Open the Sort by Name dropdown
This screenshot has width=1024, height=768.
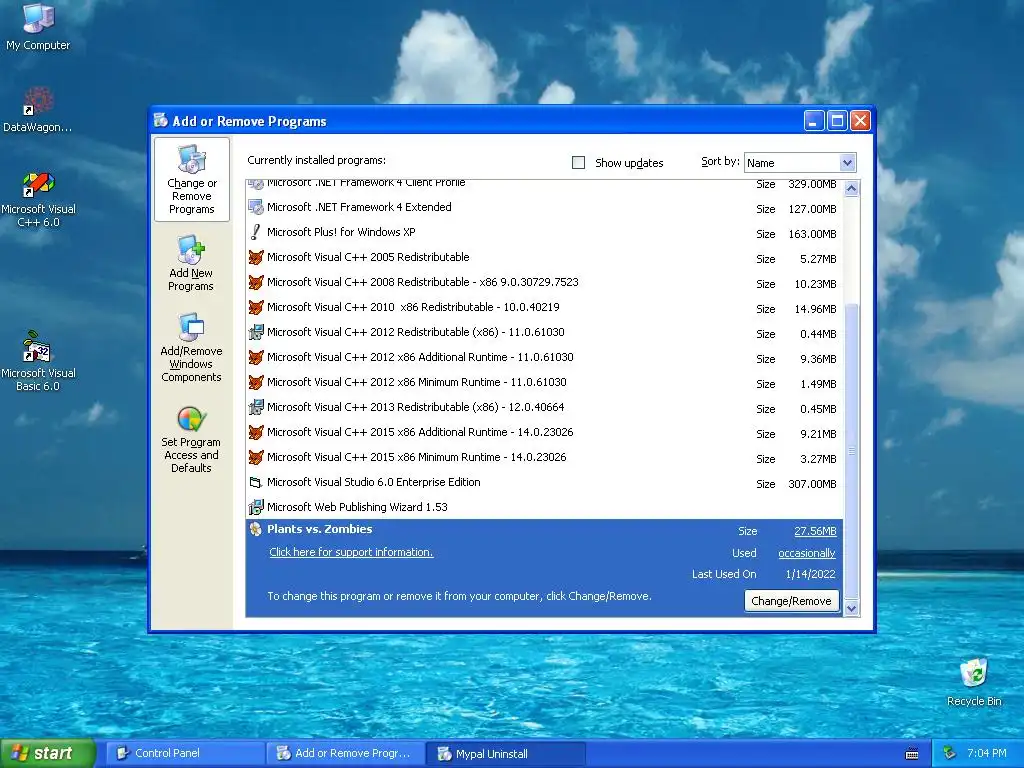[847, 163]
